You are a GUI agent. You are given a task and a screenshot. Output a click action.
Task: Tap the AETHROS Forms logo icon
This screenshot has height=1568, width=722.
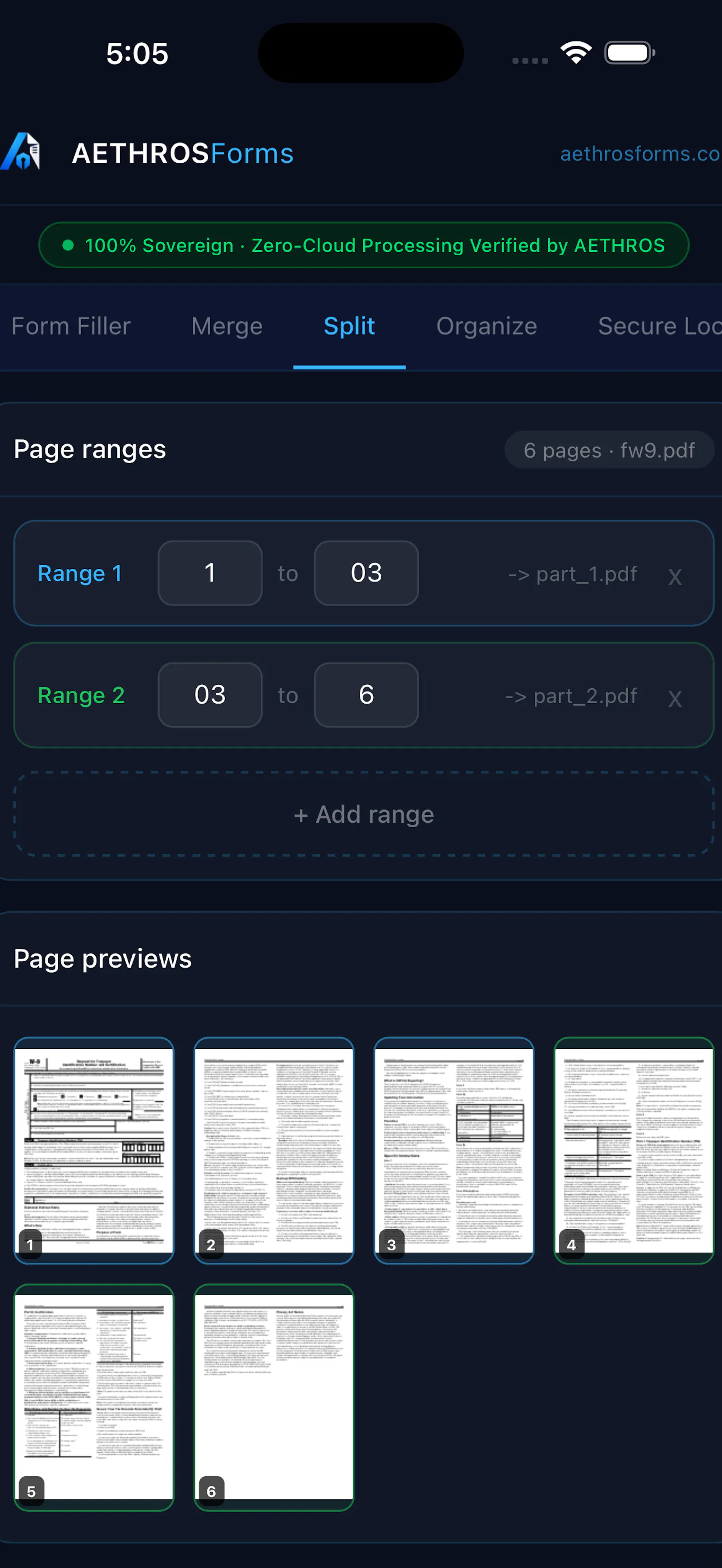[x=20, y=152]
